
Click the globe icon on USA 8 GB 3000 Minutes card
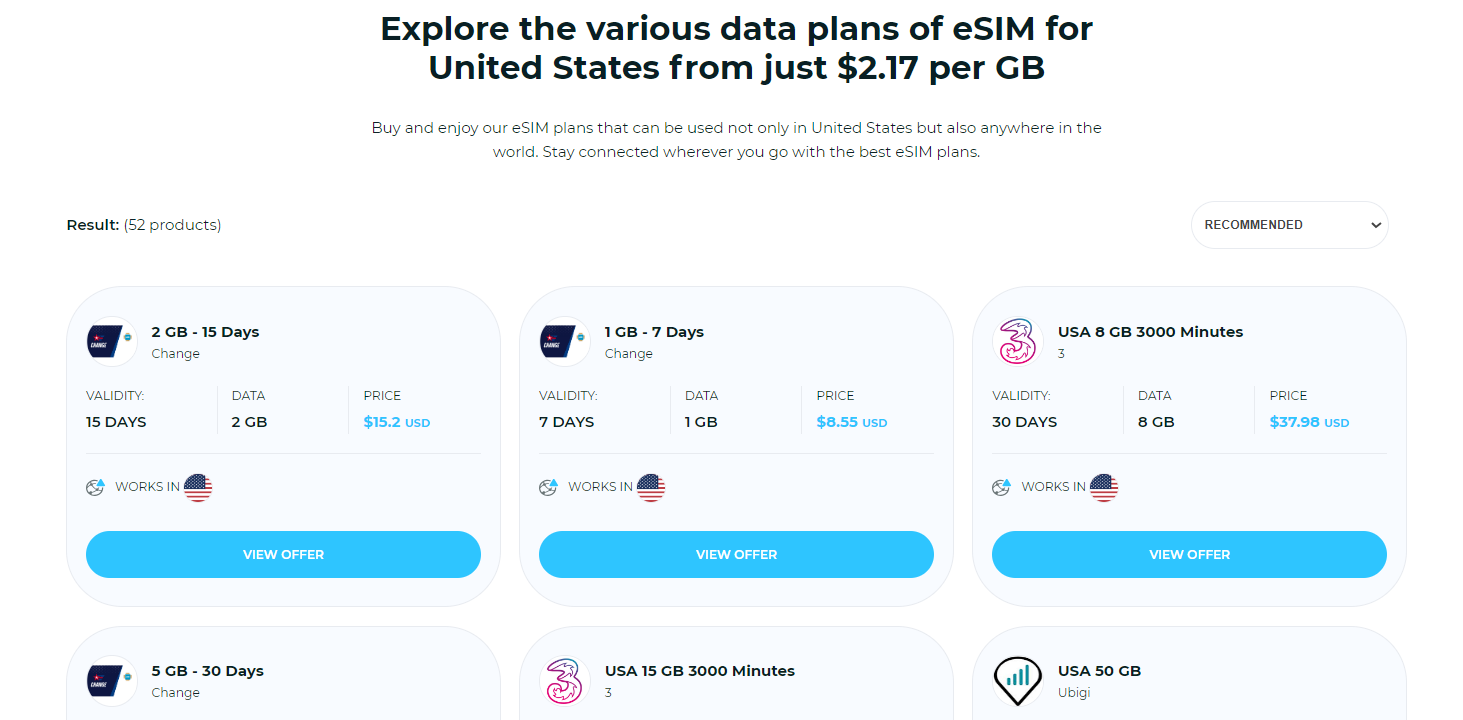[1001, 487]
